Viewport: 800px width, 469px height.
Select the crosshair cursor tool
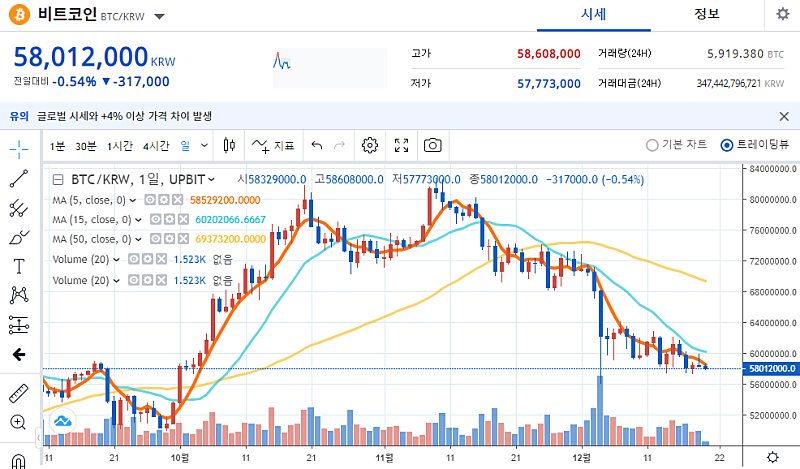[x=19, y=150]
